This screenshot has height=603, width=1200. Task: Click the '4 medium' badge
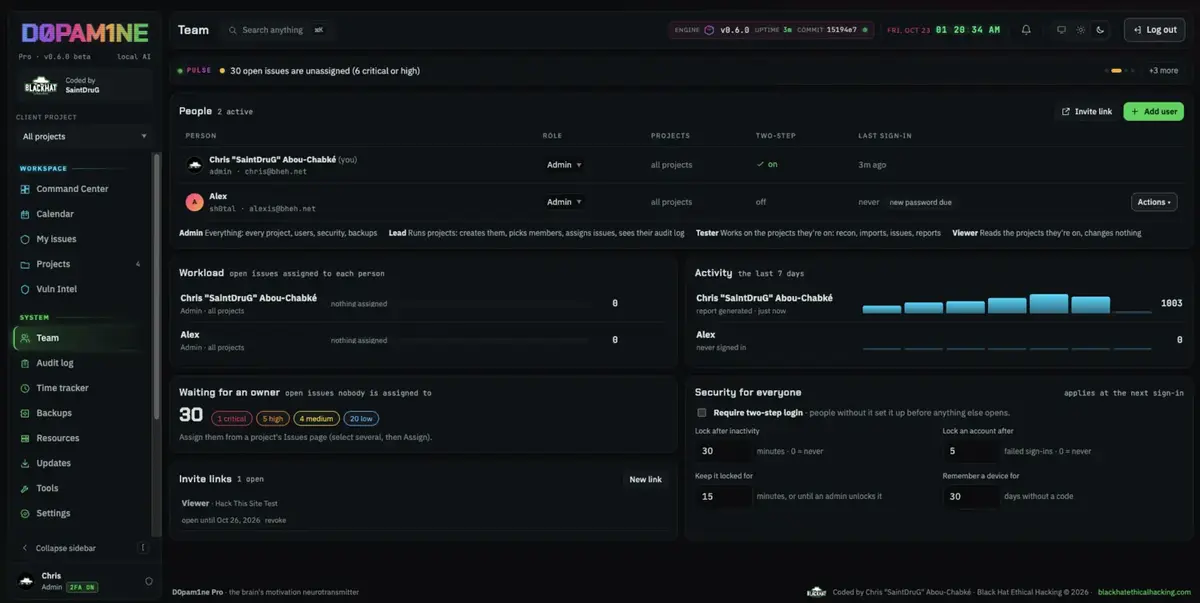tap(316, 419)
